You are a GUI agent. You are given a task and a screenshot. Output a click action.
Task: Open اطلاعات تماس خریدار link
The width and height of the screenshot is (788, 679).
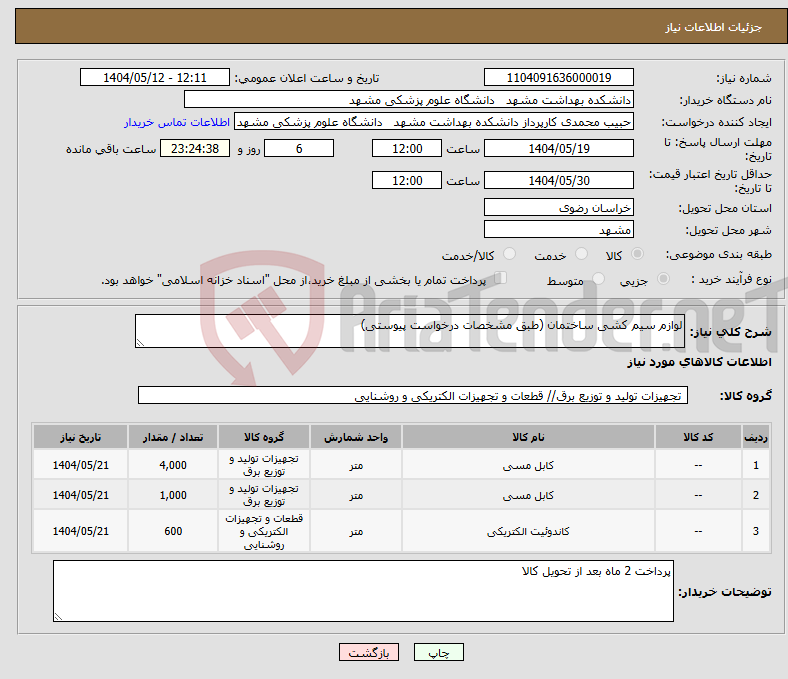click(177, 122)
